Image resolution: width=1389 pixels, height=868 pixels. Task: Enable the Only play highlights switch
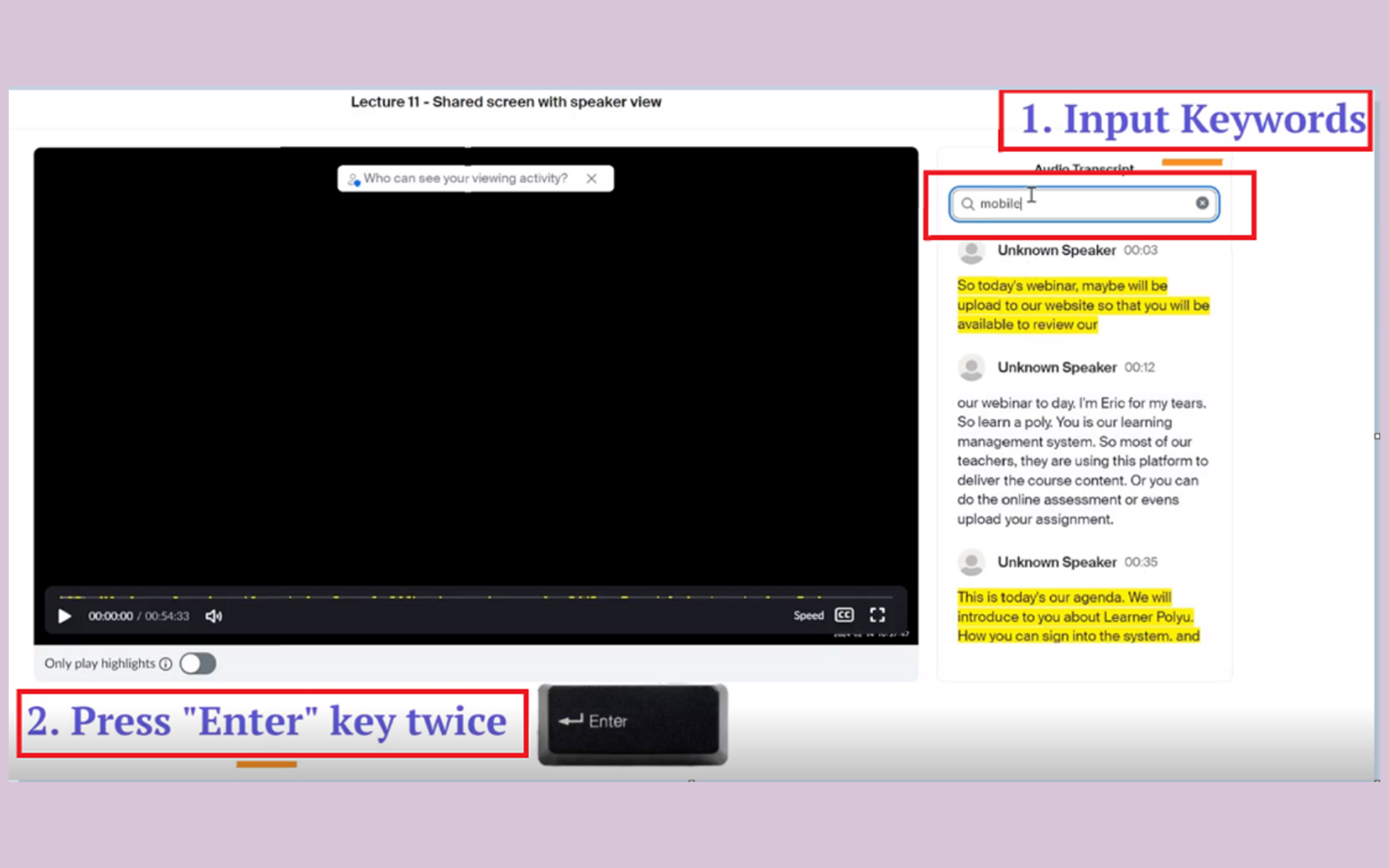198,664
